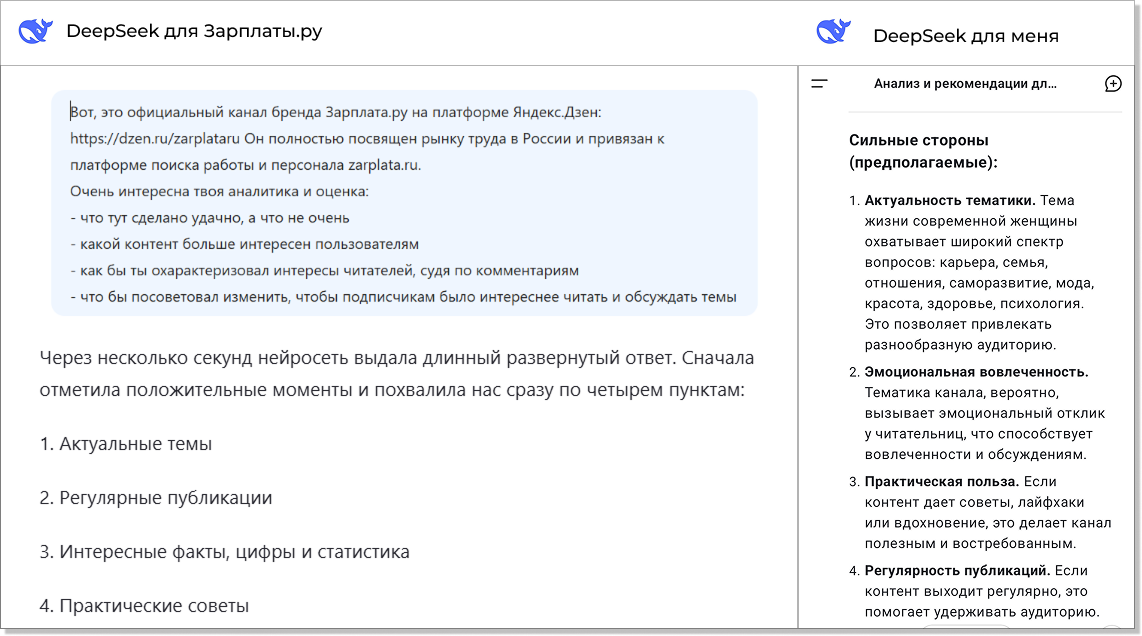The image size is (1142, 636).
Task: Click chat title 'Анализ и рекомендации дл...'
Action: pyautogui.click(x=965, y=84)
